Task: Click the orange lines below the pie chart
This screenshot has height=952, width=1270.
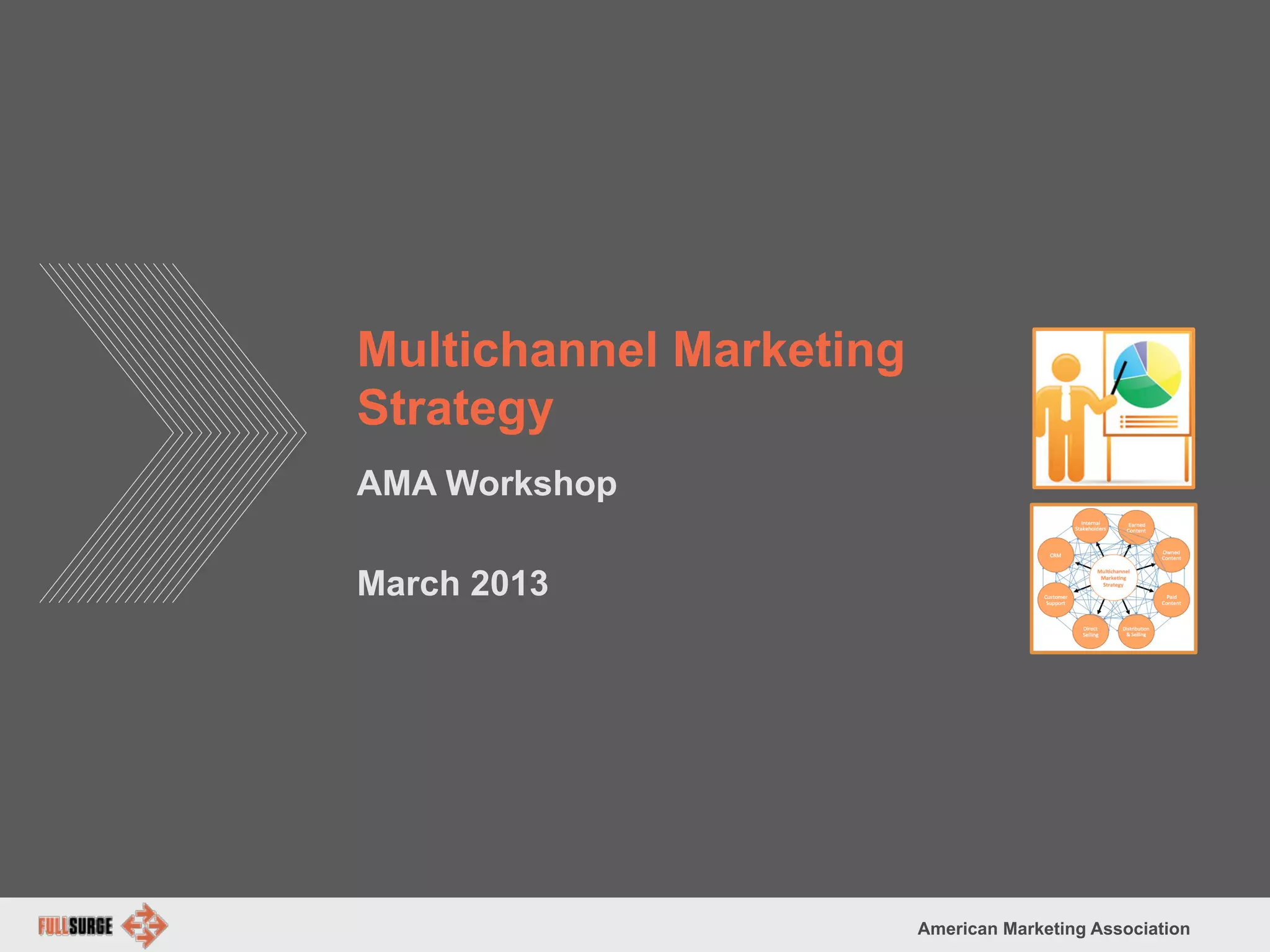Action: (x=1148, y=422)
